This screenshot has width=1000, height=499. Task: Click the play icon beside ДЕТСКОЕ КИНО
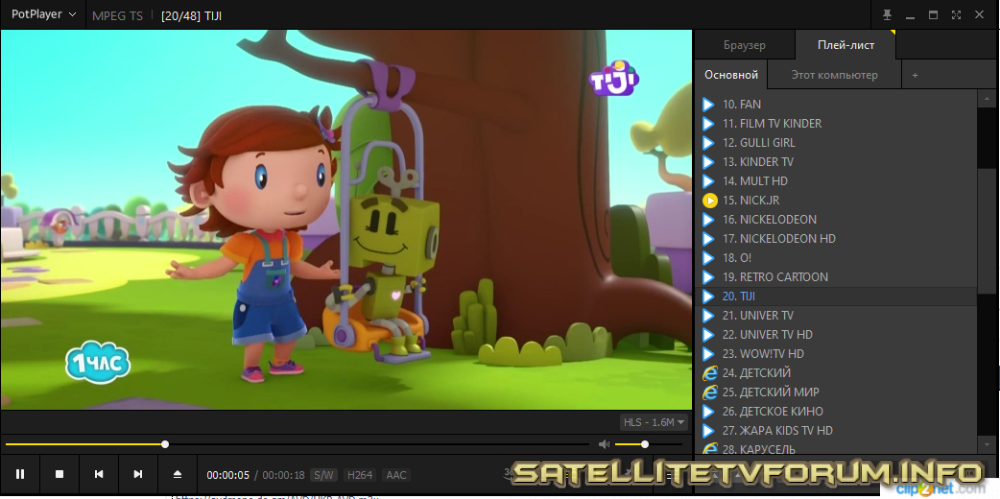point(708,411)
